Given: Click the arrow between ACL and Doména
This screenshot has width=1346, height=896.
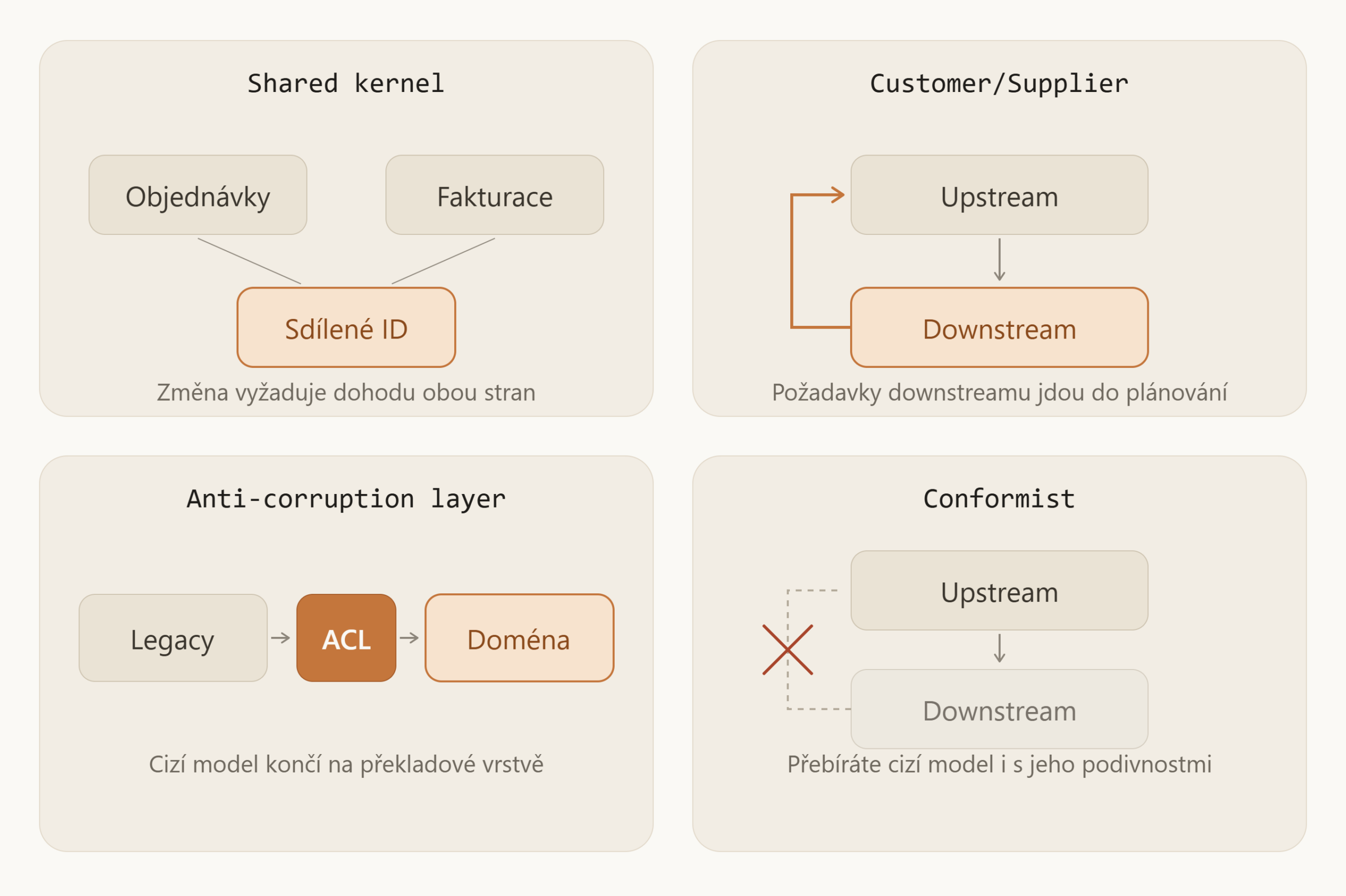Looking at the screenshot, I should [x=409, y=638].
